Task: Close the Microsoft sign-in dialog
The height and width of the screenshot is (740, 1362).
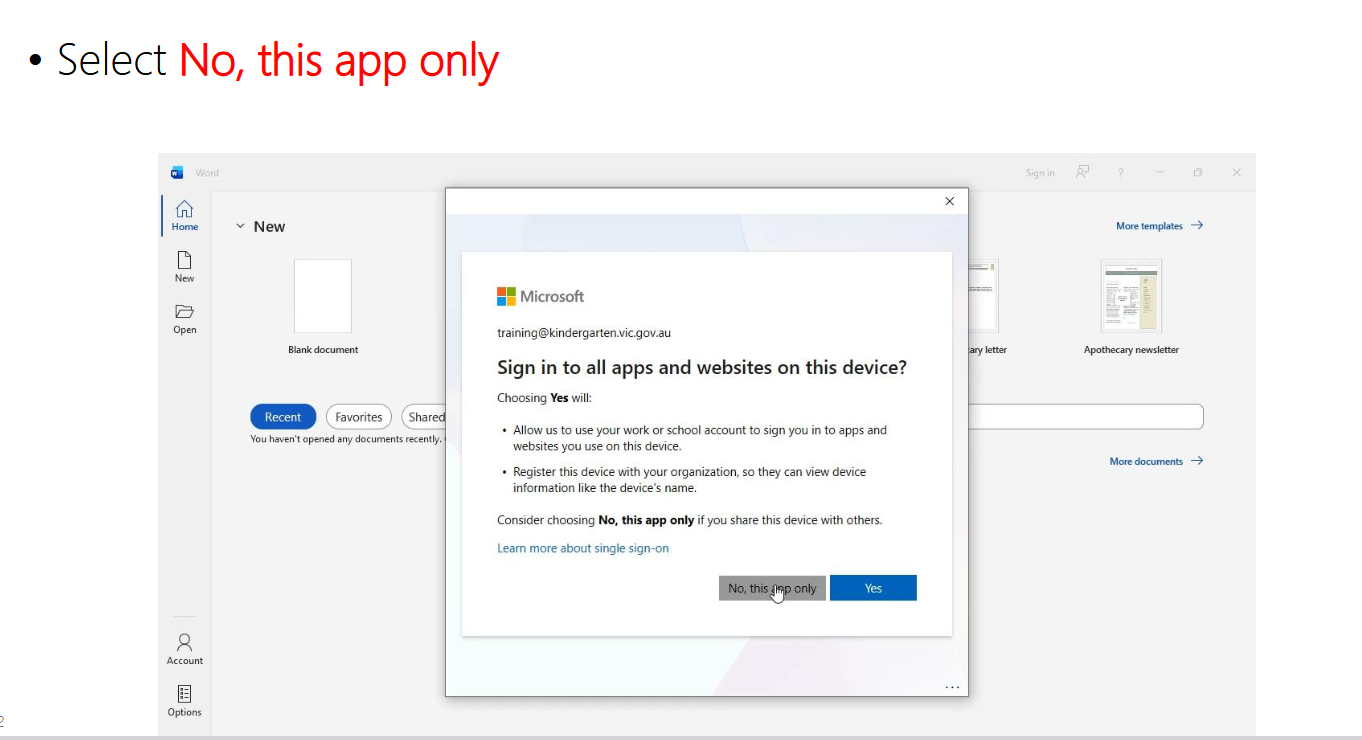Action: [x=949, y=201]
